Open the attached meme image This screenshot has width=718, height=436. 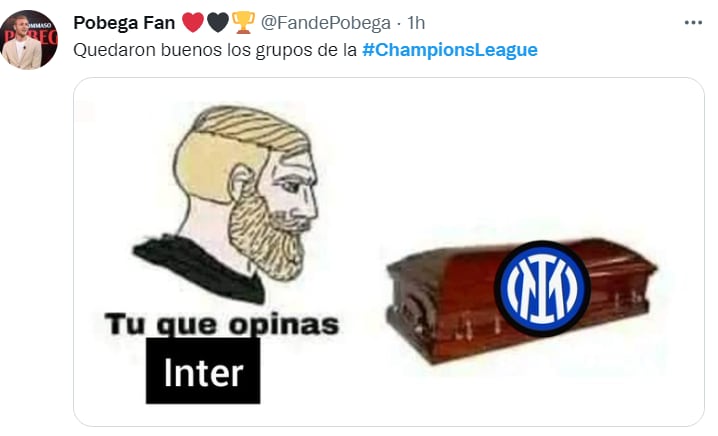pos(389,252)
